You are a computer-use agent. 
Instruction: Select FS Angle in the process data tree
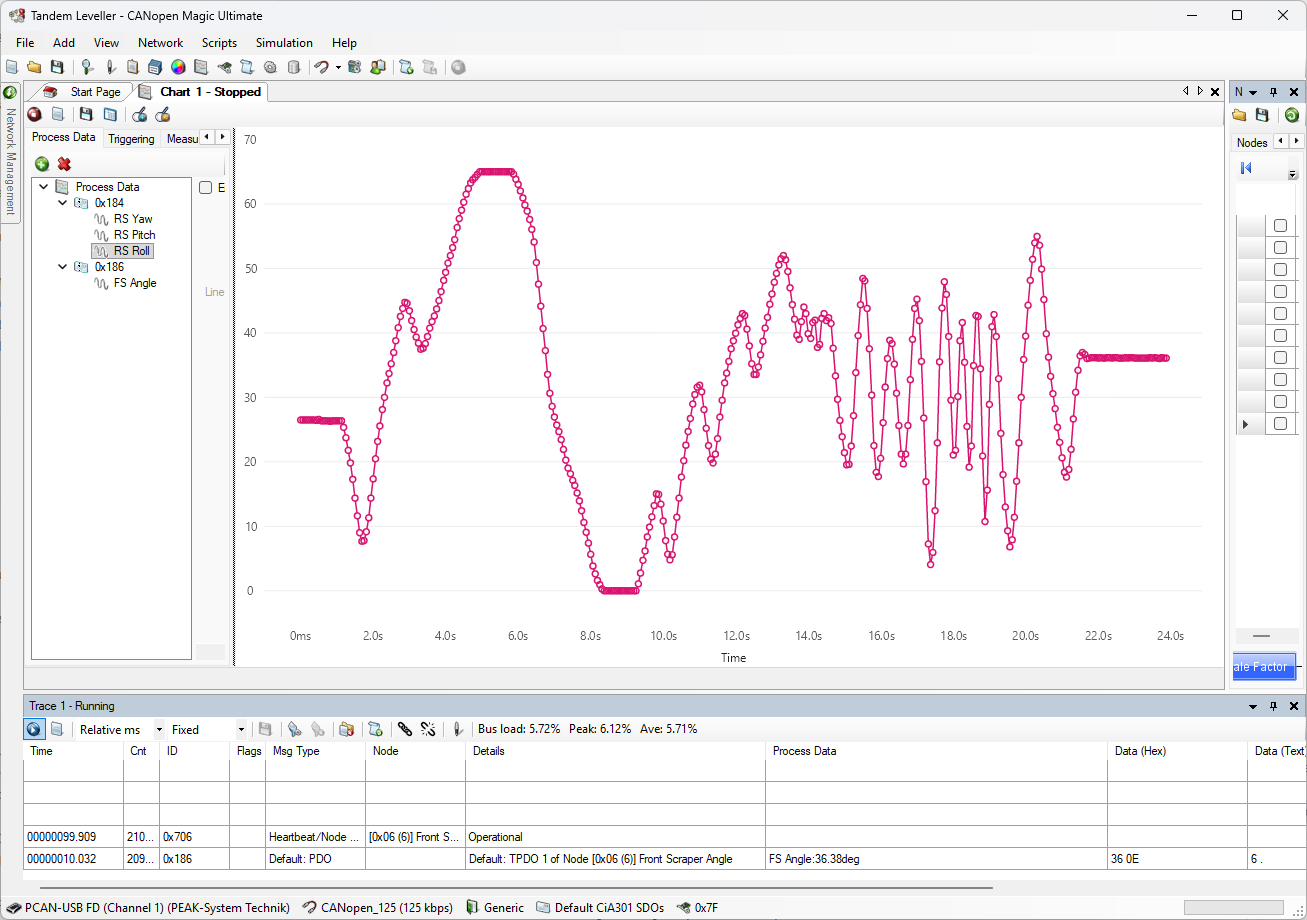point(134,283)
